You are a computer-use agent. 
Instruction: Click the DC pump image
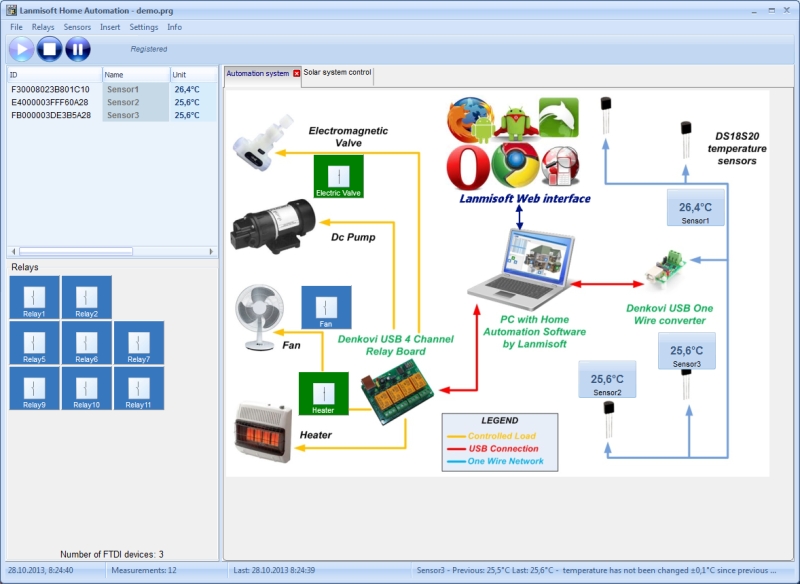(x=273, y=226)
